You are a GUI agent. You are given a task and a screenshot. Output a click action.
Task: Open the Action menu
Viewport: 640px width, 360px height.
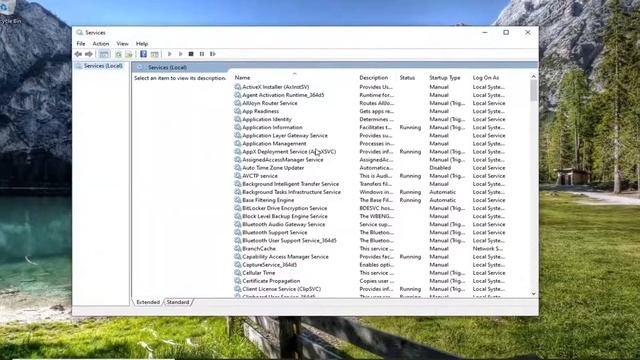point(101,44)
